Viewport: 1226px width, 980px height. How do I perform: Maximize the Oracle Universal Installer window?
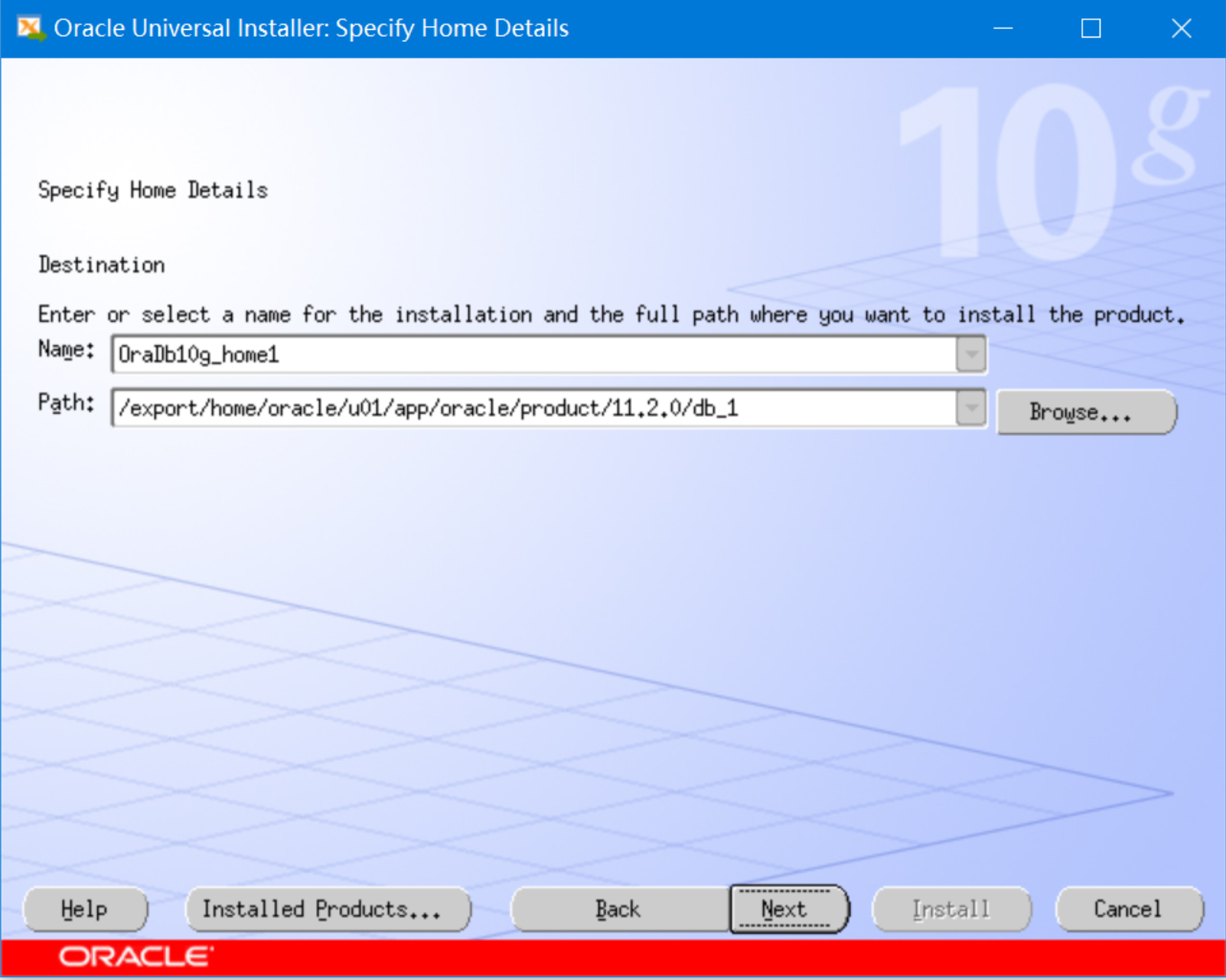click(x=1091, y=28)
